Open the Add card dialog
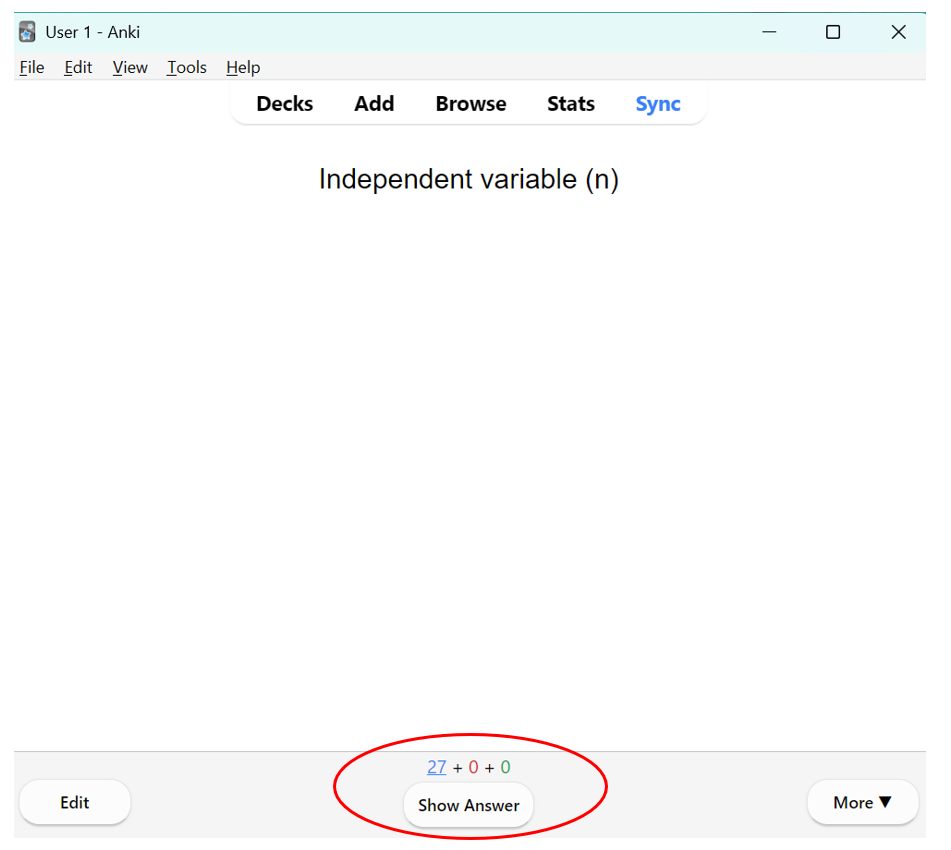The image size is (951, 850). pyautogui.click(x=374, y=104)
